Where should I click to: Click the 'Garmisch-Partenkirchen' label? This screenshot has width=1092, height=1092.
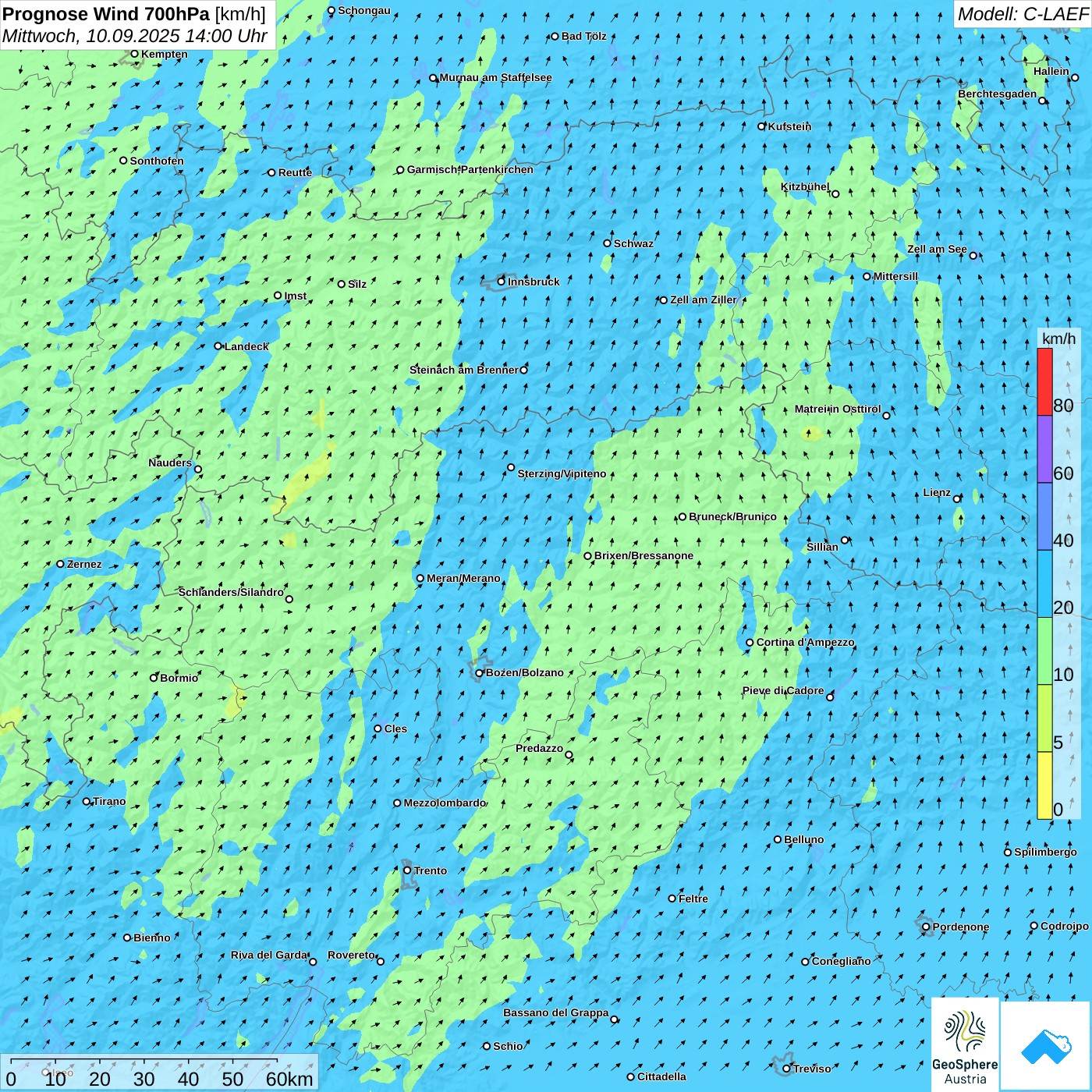(x=470, y=169)
